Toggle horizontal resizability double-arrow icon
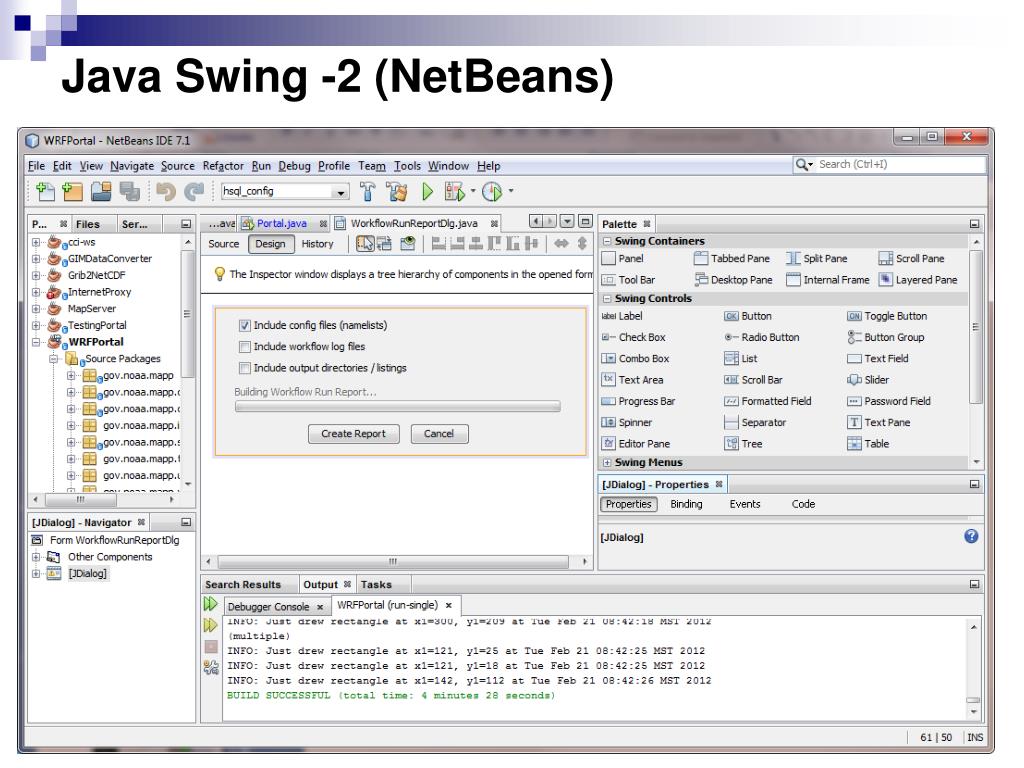This screenshot has height=768, width=1024. pyautogui.click(x=561, y=244)
